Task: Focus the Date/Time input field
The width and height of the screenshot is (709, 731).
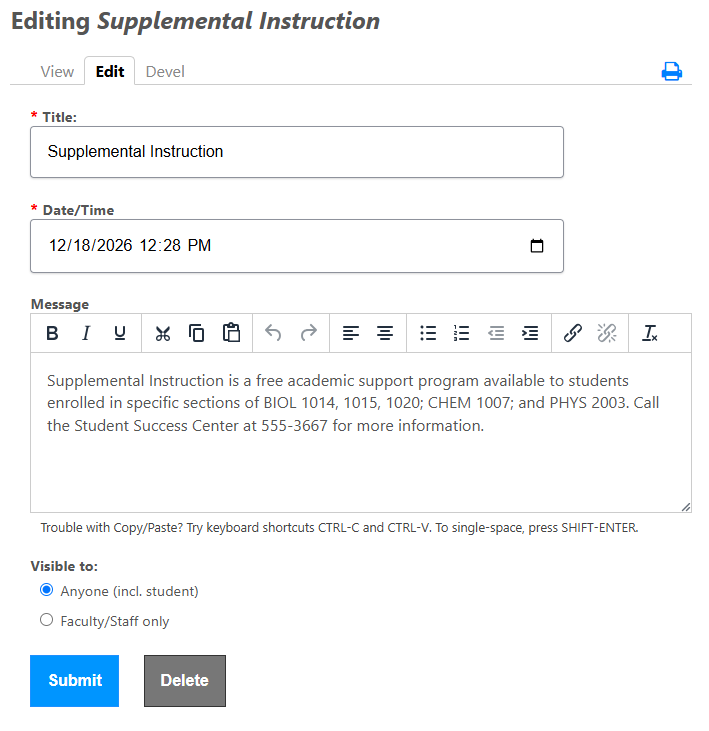Action: pyautogui.click(x=297, y=246)
